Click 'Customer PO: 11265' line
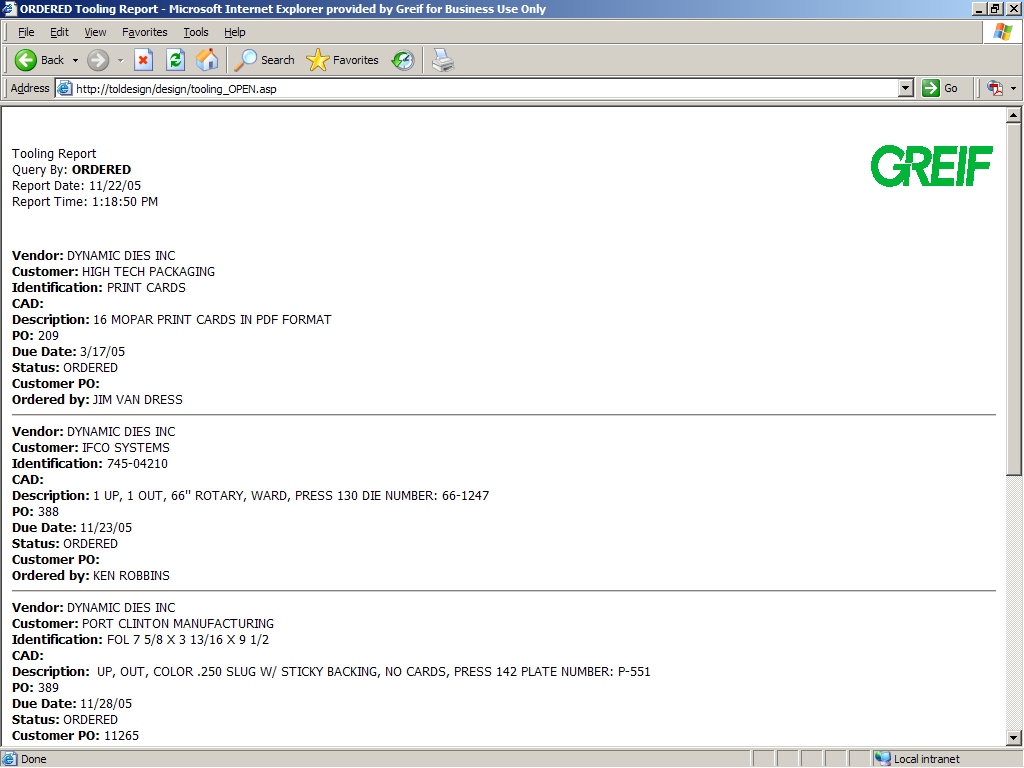1024x768 pixels. (75, 735)
